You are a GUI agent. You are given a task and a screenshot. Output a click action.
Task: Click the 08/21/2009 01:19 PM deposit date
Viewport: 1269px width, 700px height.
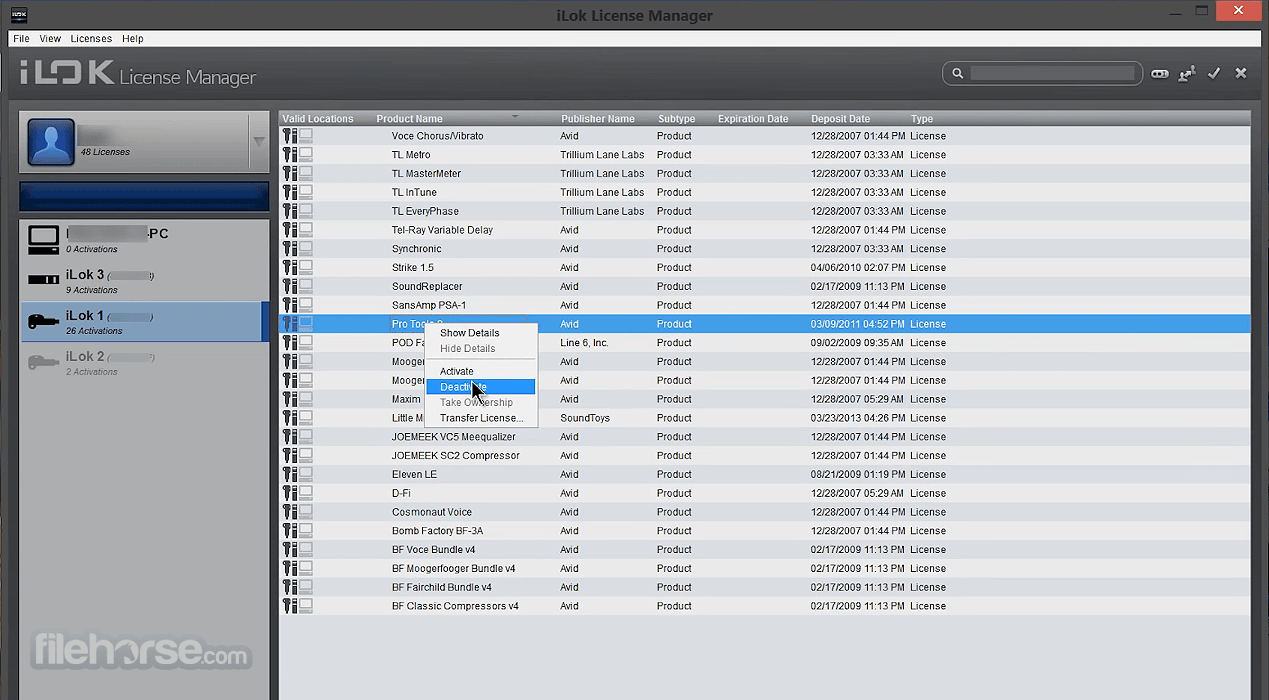857,475
